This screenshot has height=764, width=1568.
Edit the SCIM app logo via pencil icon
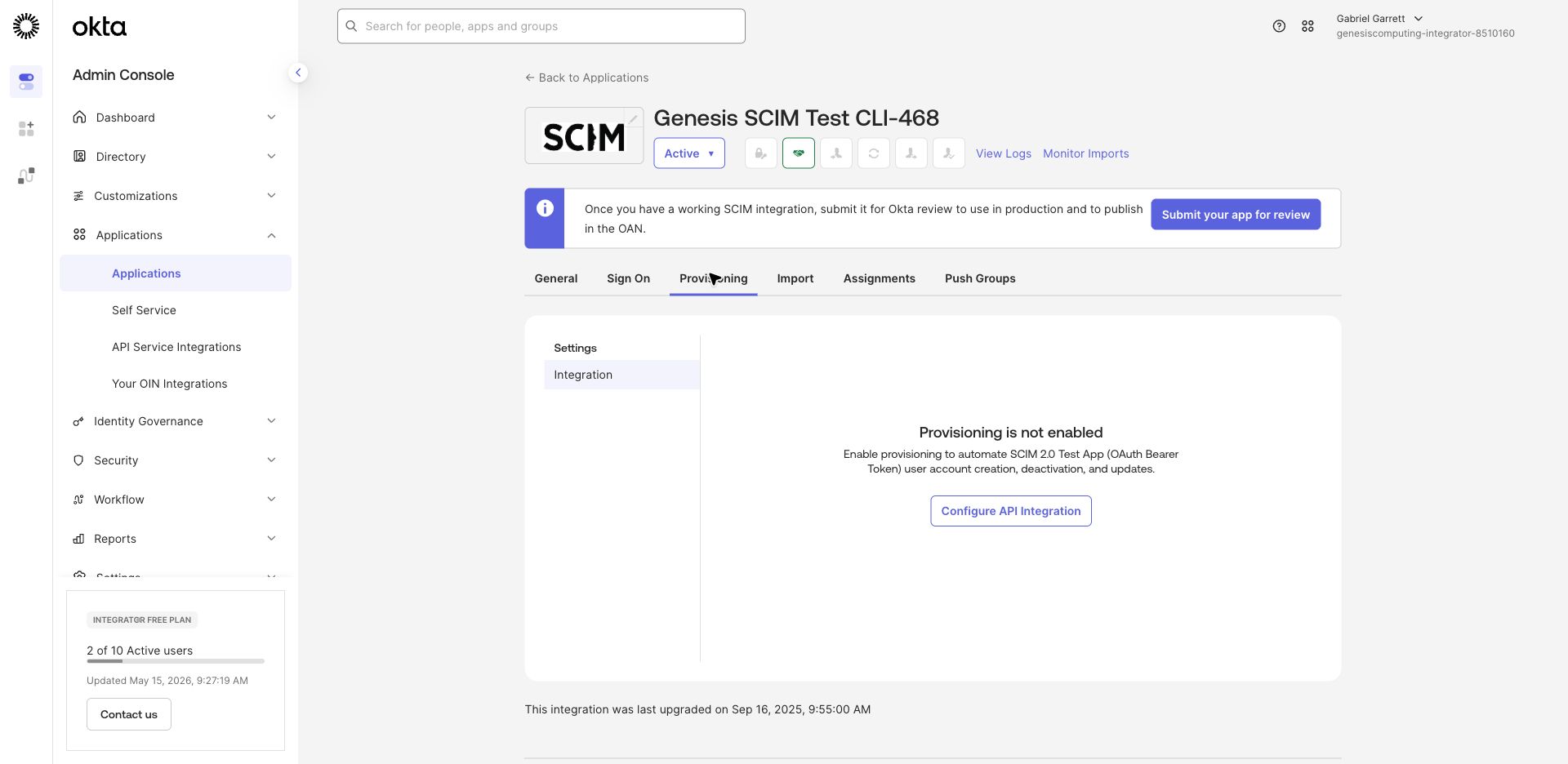(x=633, y=118)
